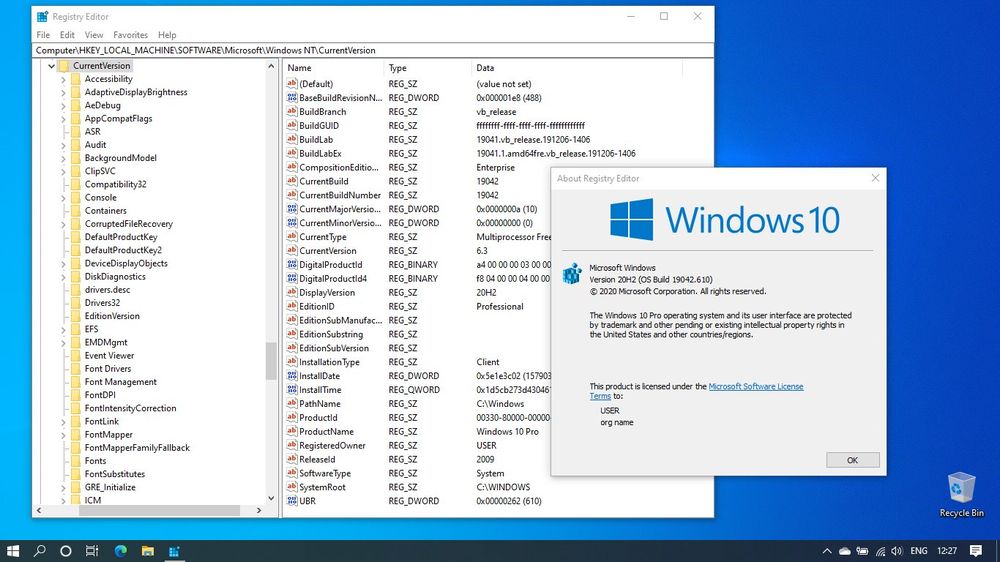Click the registry path address bar
The image size is (1000, 562).
click(373, 50)
